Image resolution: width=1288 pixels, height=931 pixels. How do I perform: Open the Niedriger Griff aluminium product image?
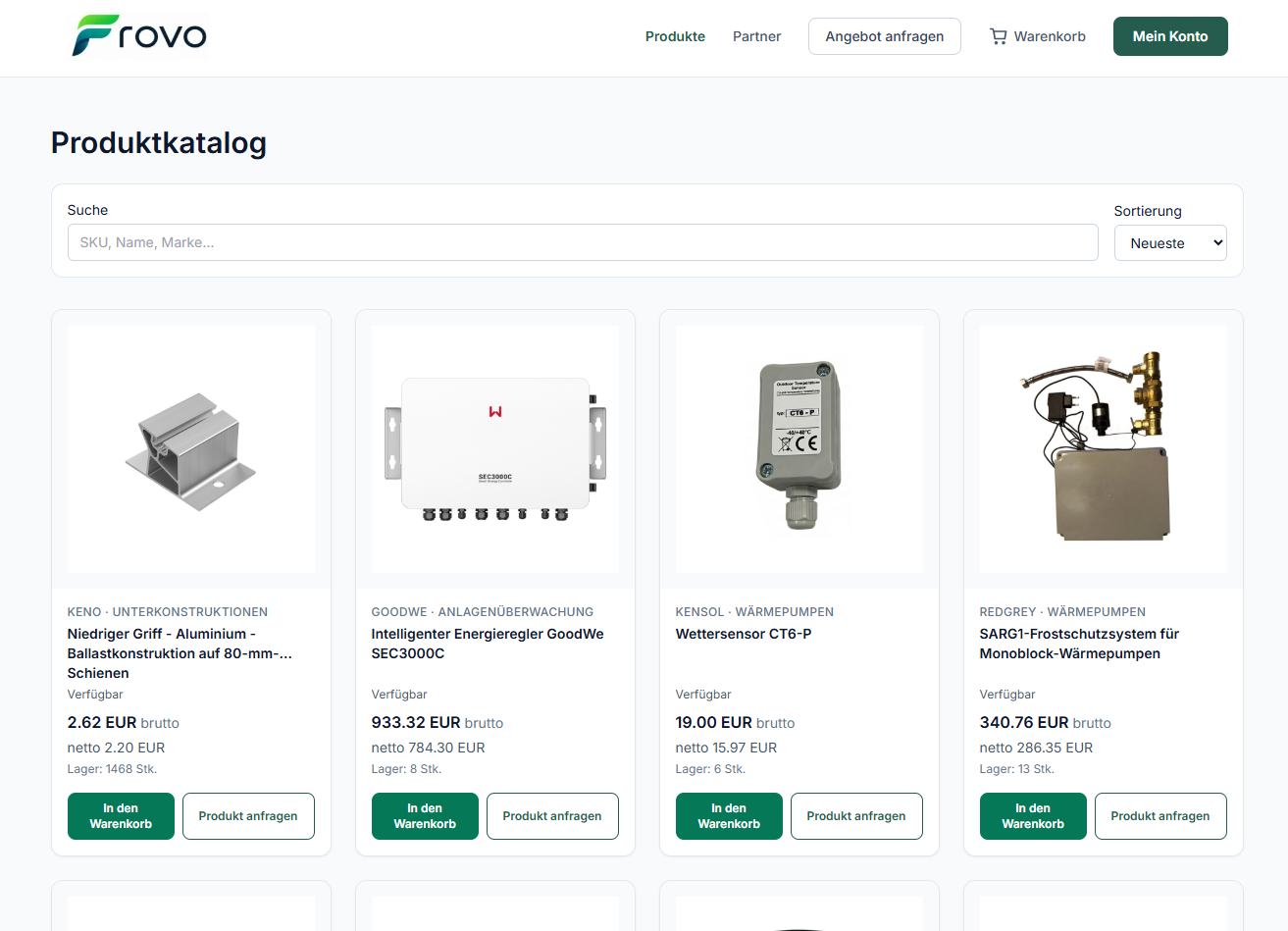191,449
